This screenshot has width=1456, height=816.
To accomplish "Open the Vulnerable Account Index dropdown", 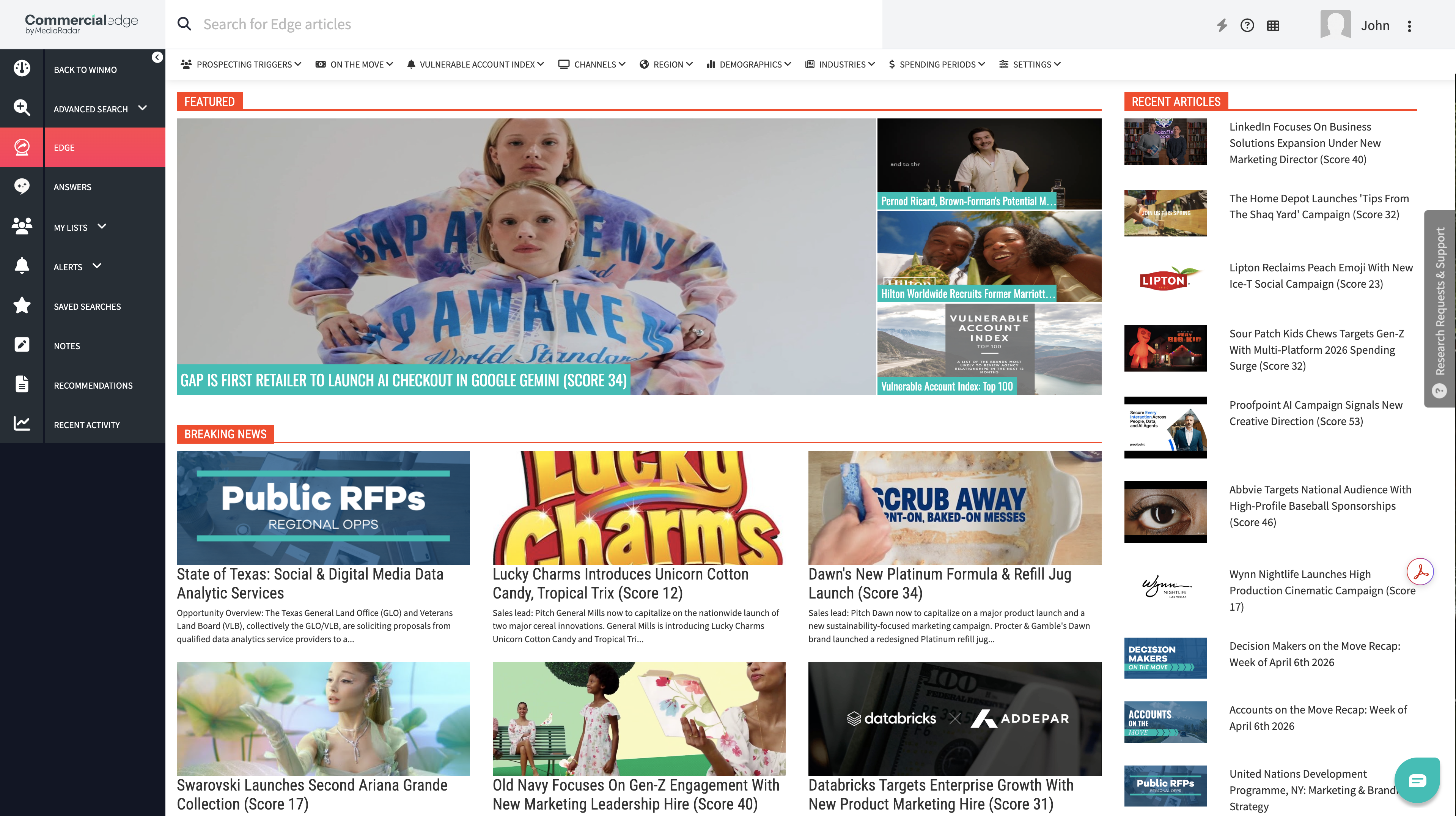I will (475, 65).
